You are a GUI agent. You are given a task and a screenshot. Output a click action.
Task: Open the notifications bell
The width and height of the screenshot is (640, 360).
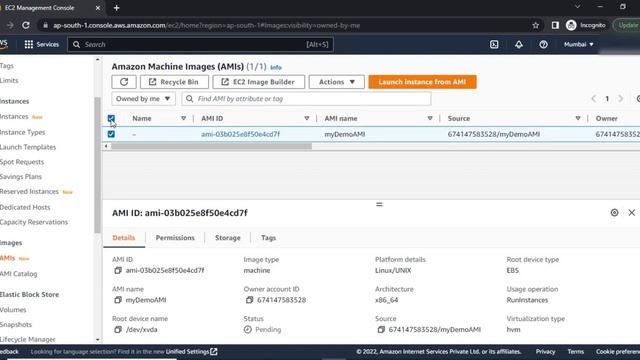519,44
